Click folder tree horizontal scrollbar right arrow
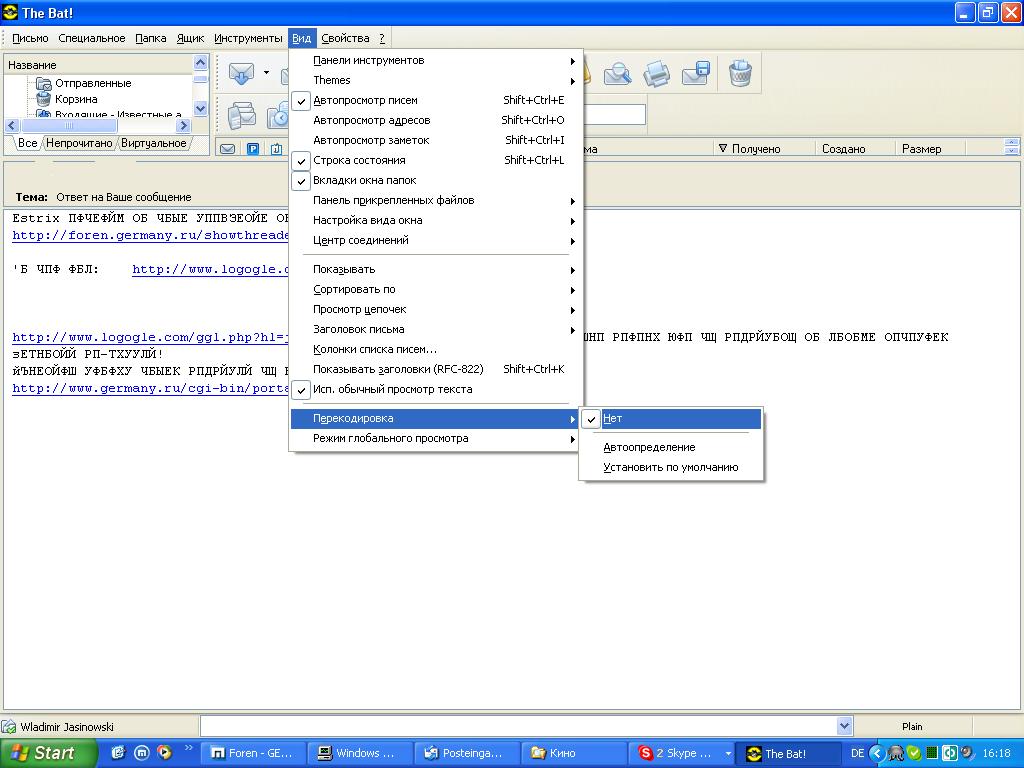The image size is (1024, 768). [184, 125]
